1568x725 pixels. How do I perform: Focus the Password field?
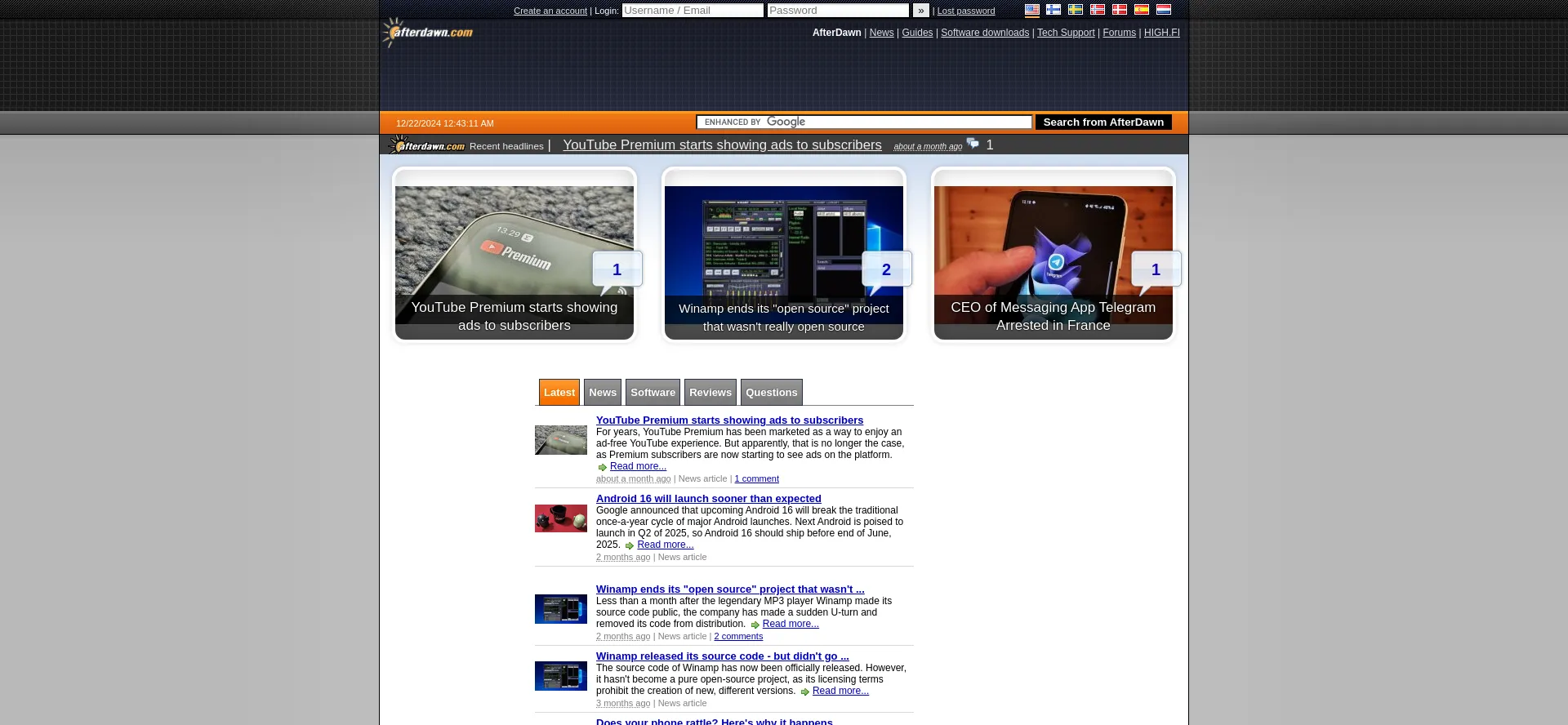838,11
